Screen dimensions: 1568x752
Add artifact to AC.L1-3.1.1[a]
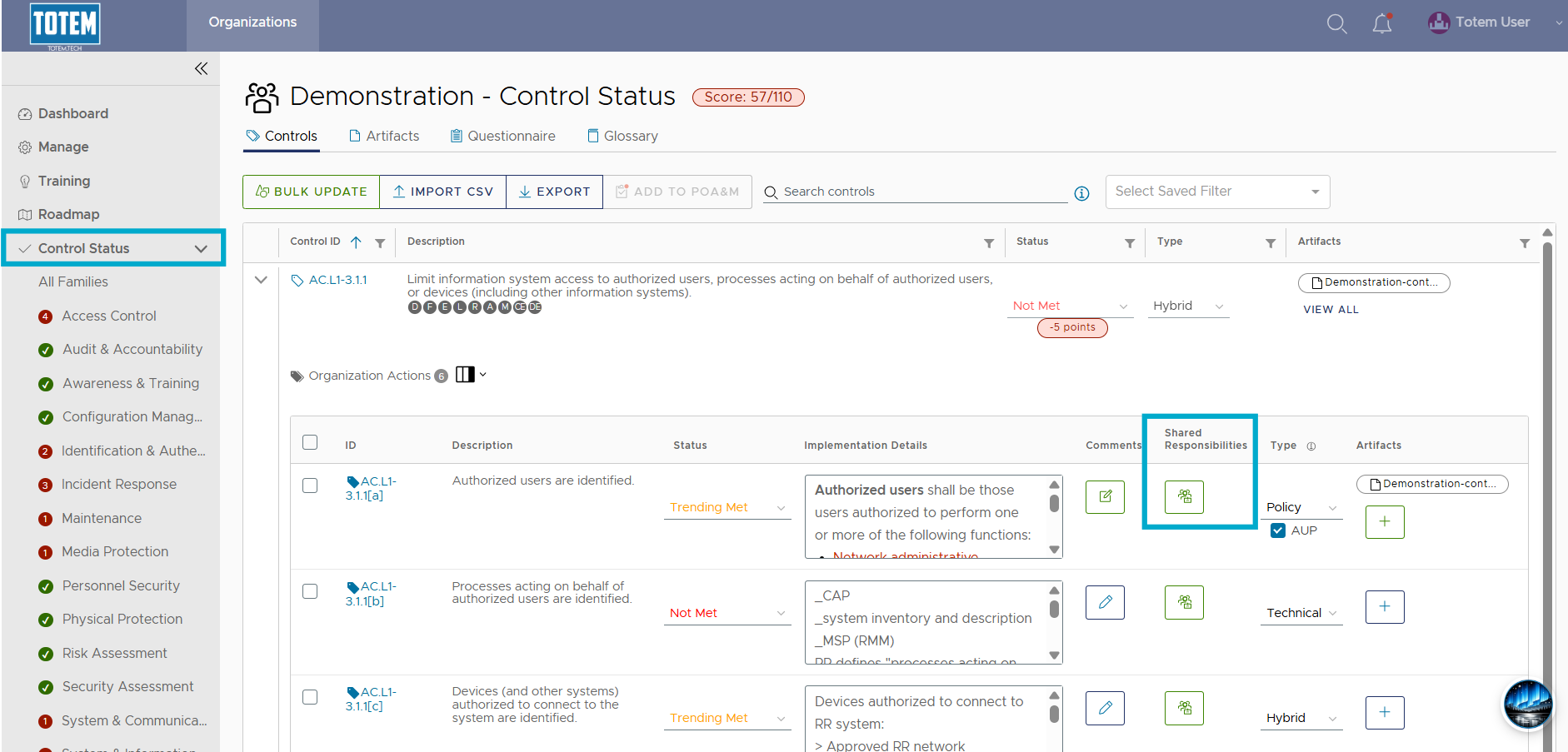point(1385,522)
